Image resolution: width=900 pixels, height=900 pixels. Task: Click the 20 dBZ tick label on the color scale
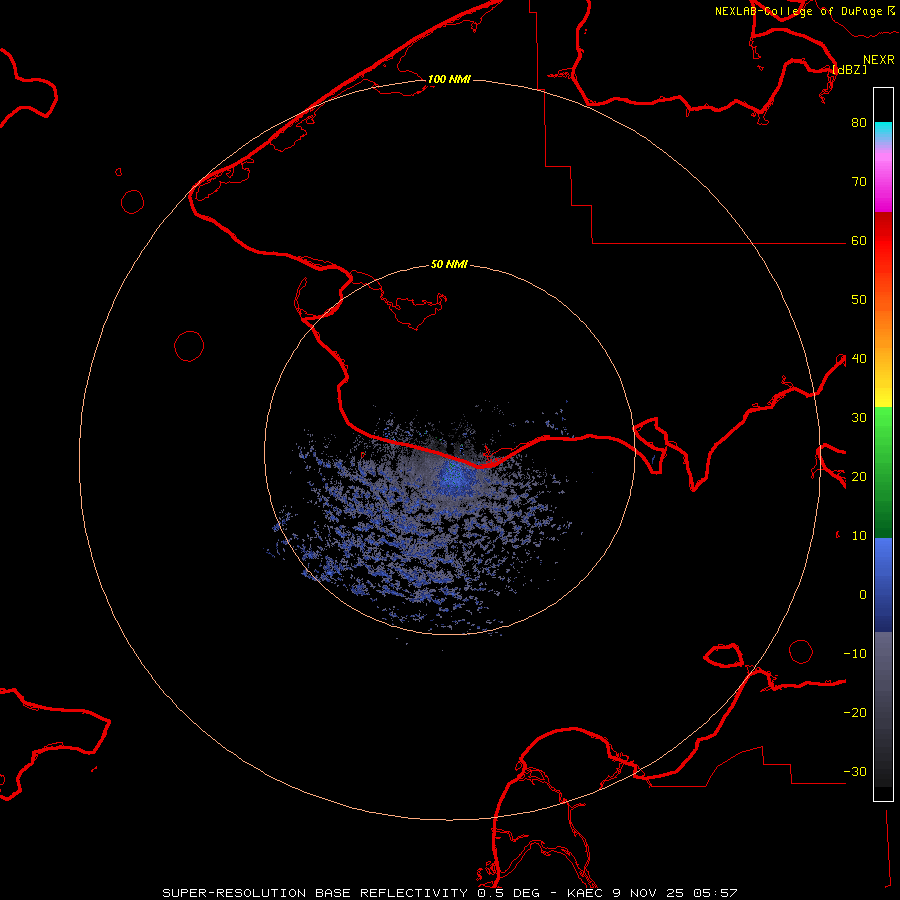click(859, 476)
